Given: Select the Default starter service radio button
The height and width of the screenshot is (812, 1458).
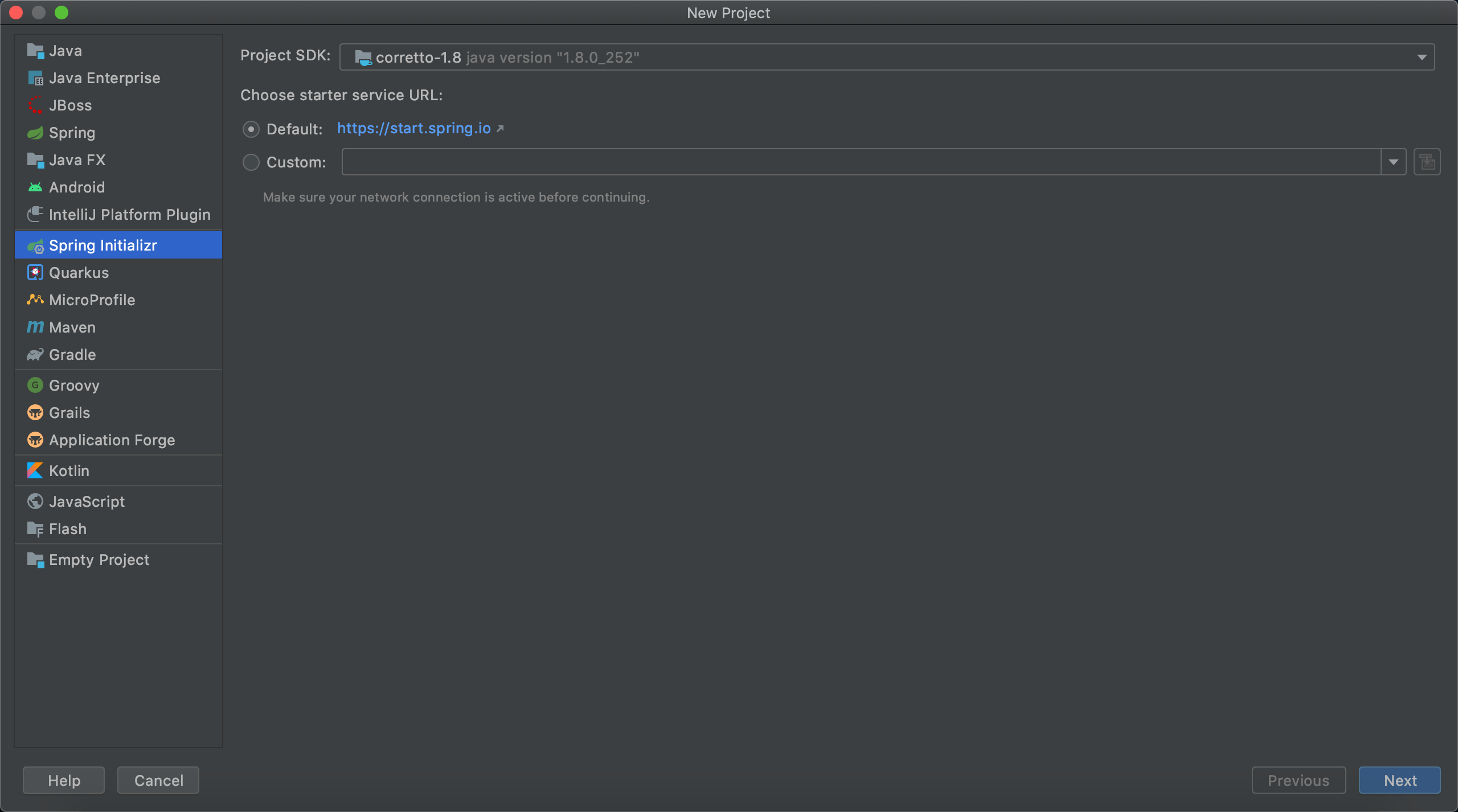Looking at the screenshot, I should (251, 129).
